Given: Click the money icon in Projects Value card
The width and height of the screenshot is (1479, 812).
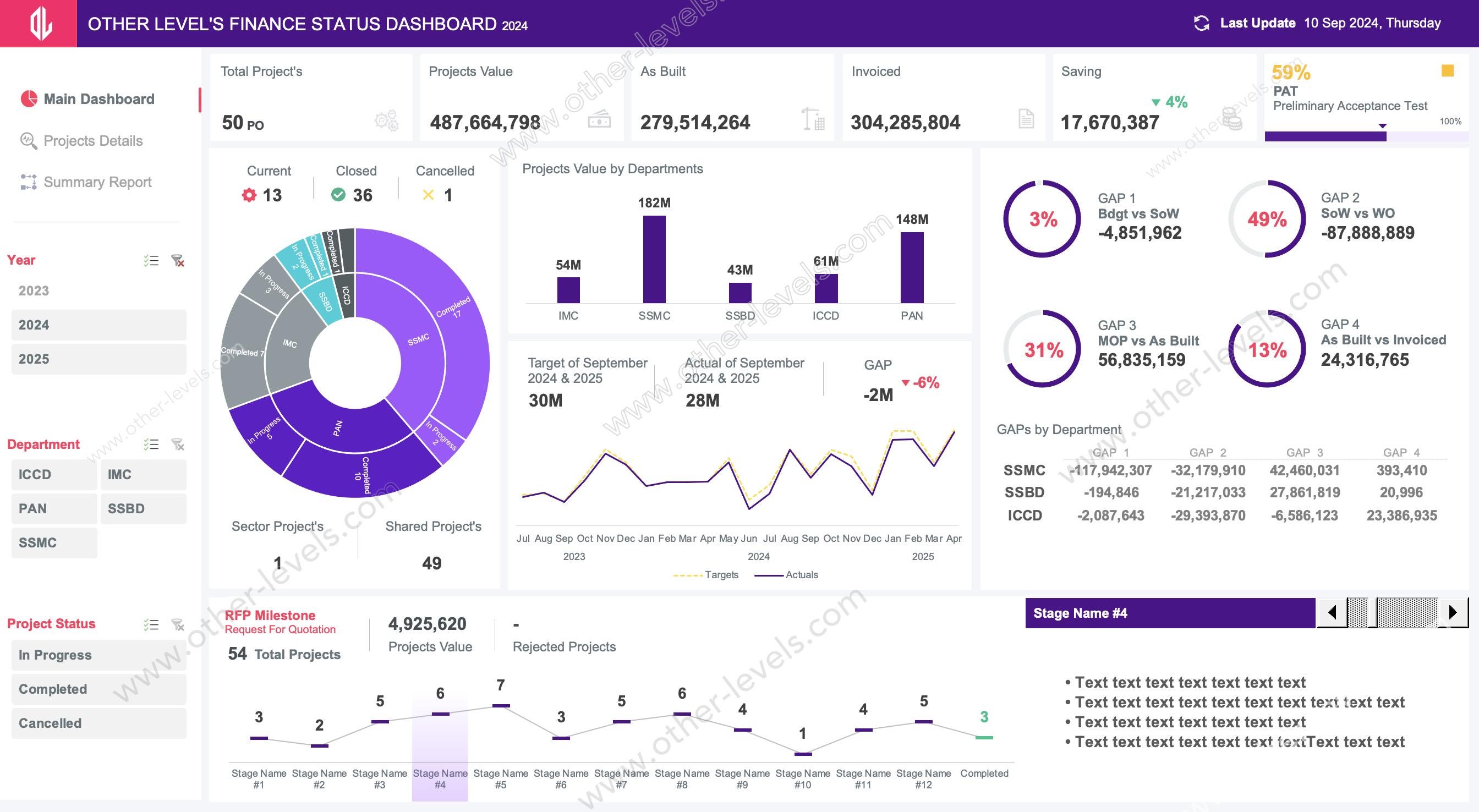Looking at the screenshot, I should coord(599,119).
